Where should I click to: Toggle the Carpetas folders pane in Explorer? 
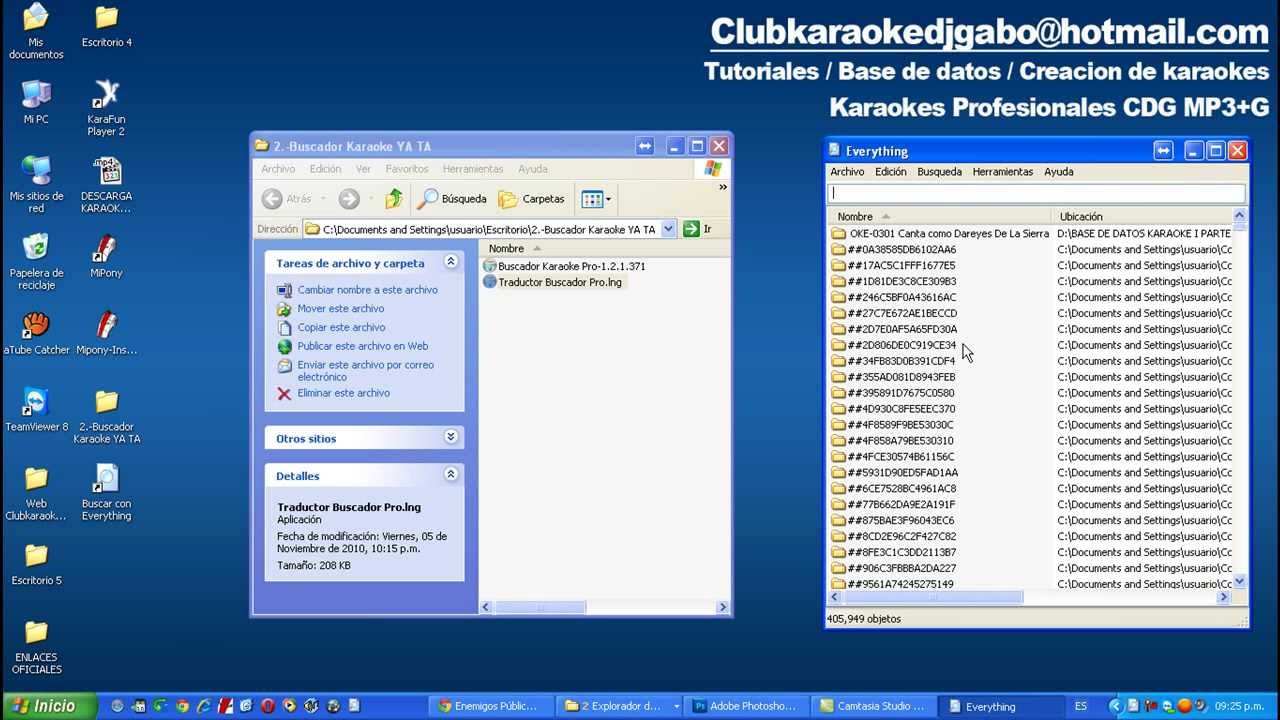click(x=532, y=199)
